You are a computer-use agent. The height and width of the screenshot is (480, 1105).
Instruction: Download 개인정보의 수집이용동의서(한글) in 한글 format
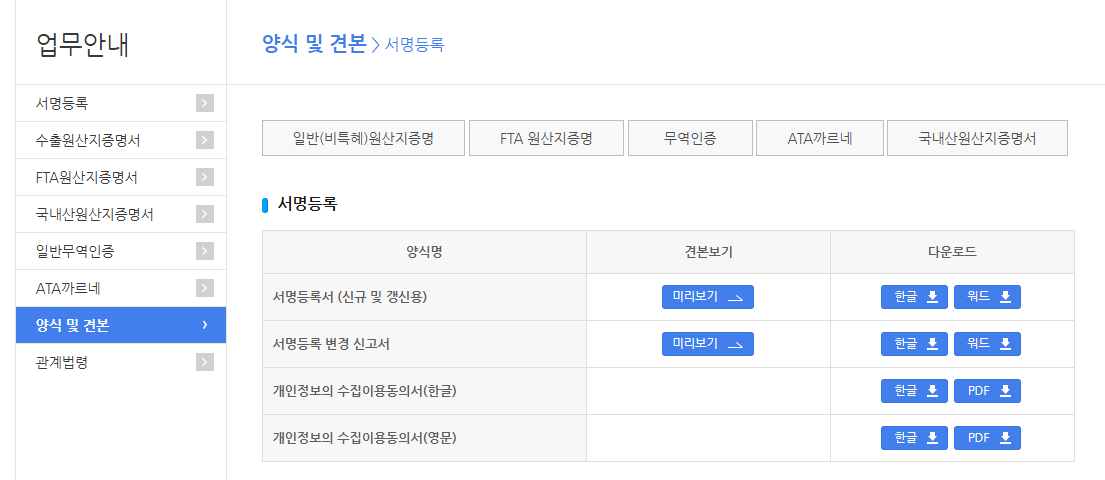[x=914, y=391]
